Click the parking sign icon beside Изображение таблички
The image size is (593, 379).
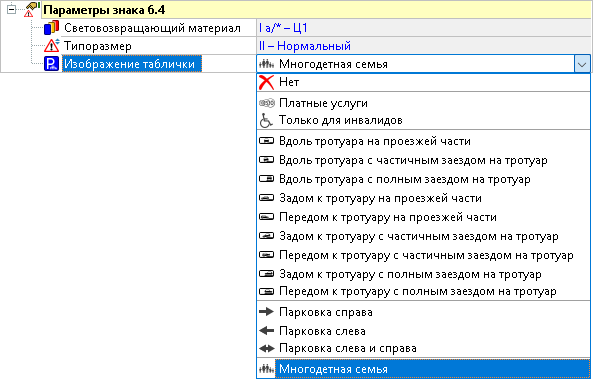[x=51, y=64]
